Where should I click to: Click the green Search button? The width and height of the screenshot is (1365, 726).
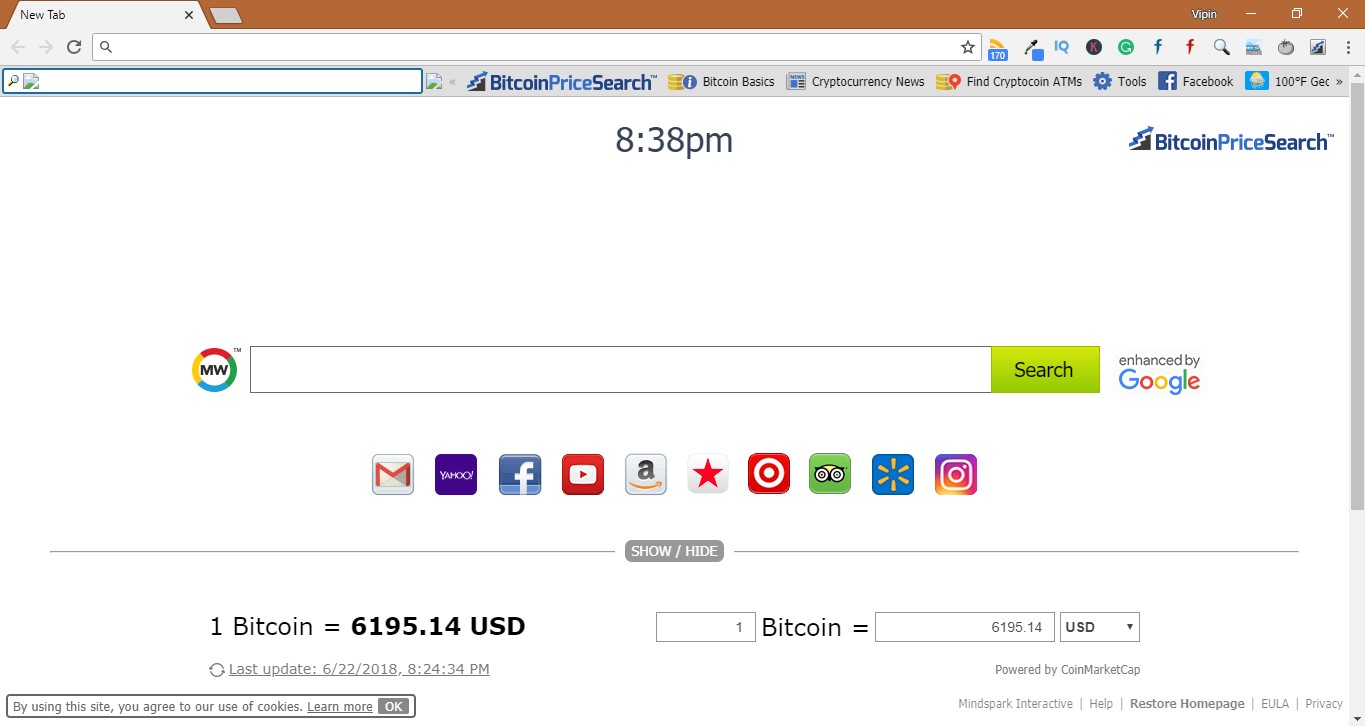[1043, 369]
